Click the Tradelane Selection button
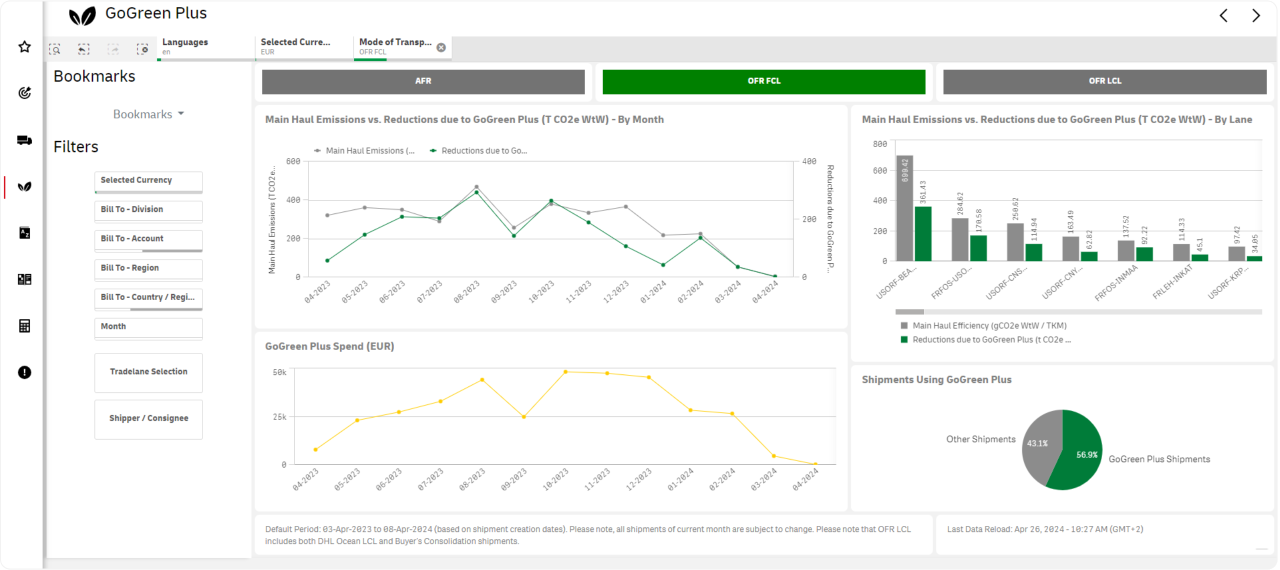 (148, 372)
